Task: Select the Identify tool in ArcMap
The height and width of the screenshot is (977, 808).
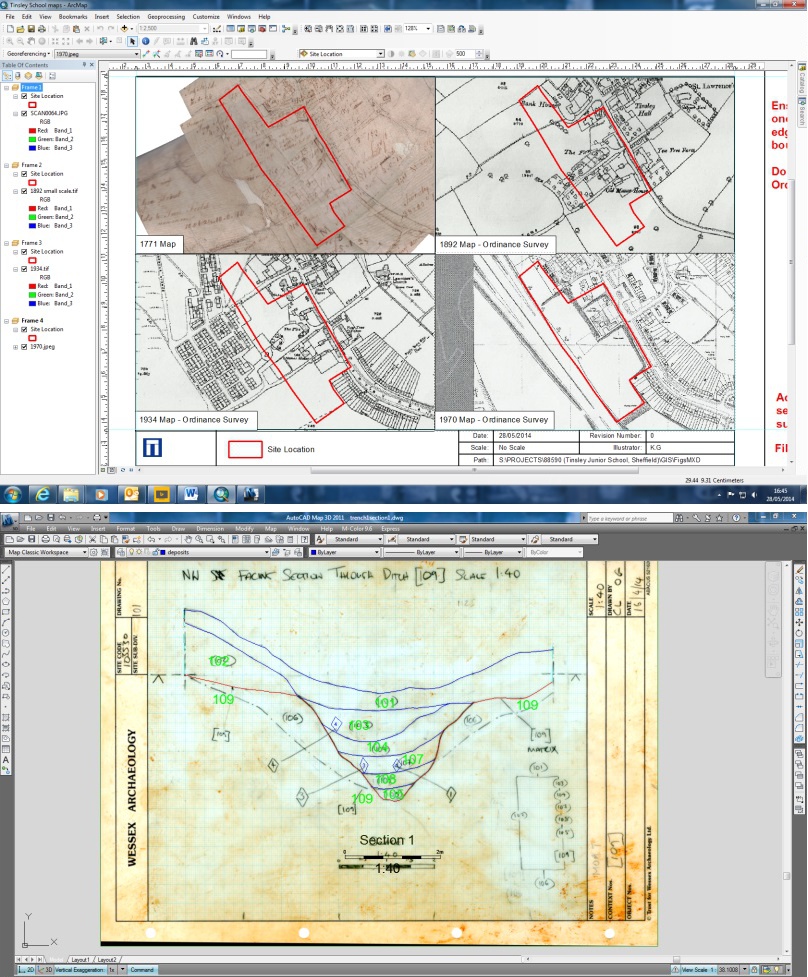Action: point(145,41)
